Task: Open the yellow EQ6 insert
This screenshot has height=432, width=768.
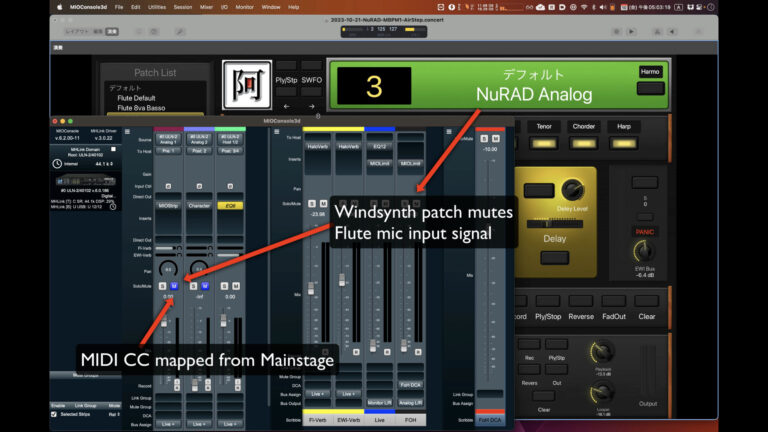Action: tap(230, 206)
